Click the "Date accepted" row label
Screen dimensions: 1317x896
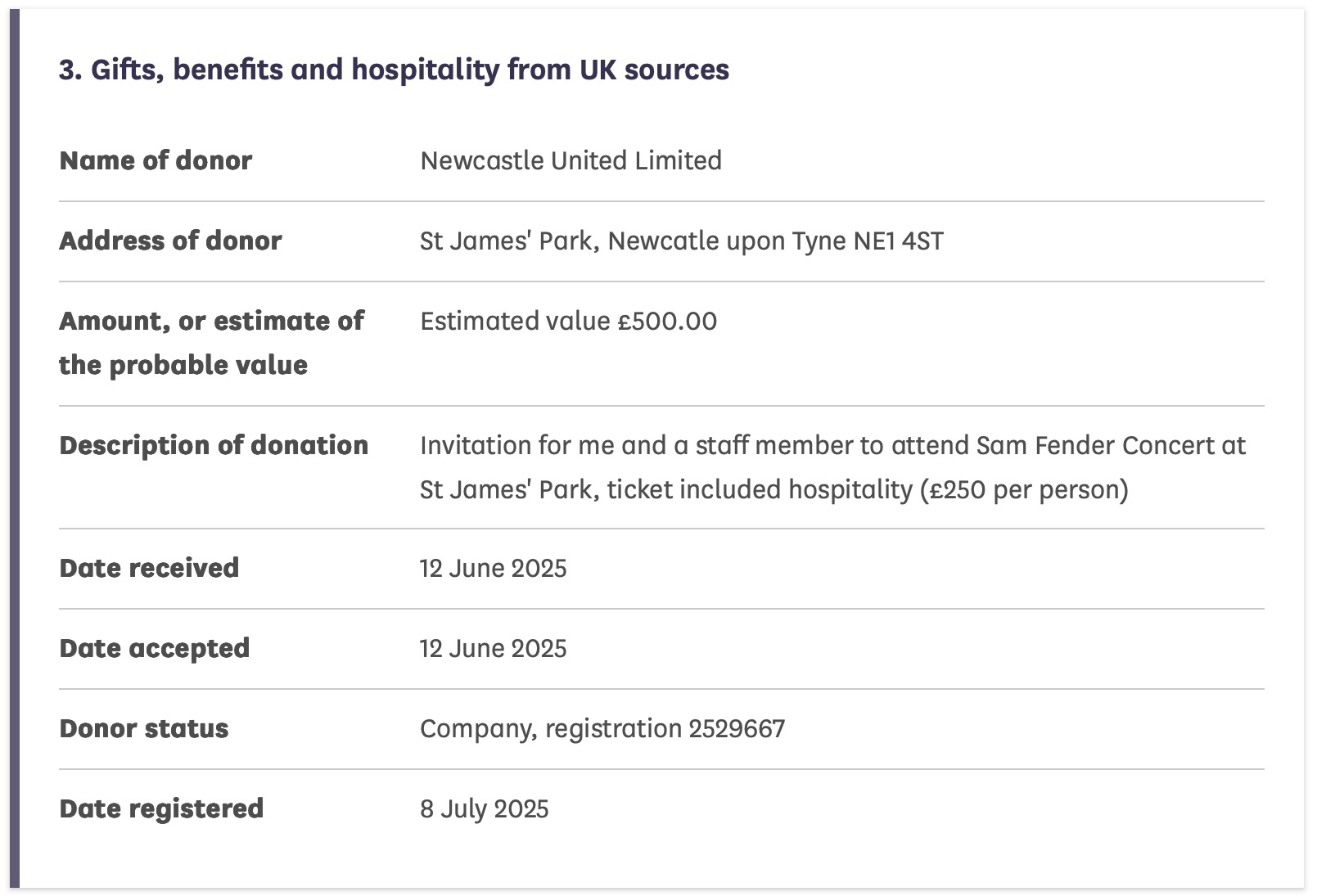pyautogui.click(x=154, y=648)
